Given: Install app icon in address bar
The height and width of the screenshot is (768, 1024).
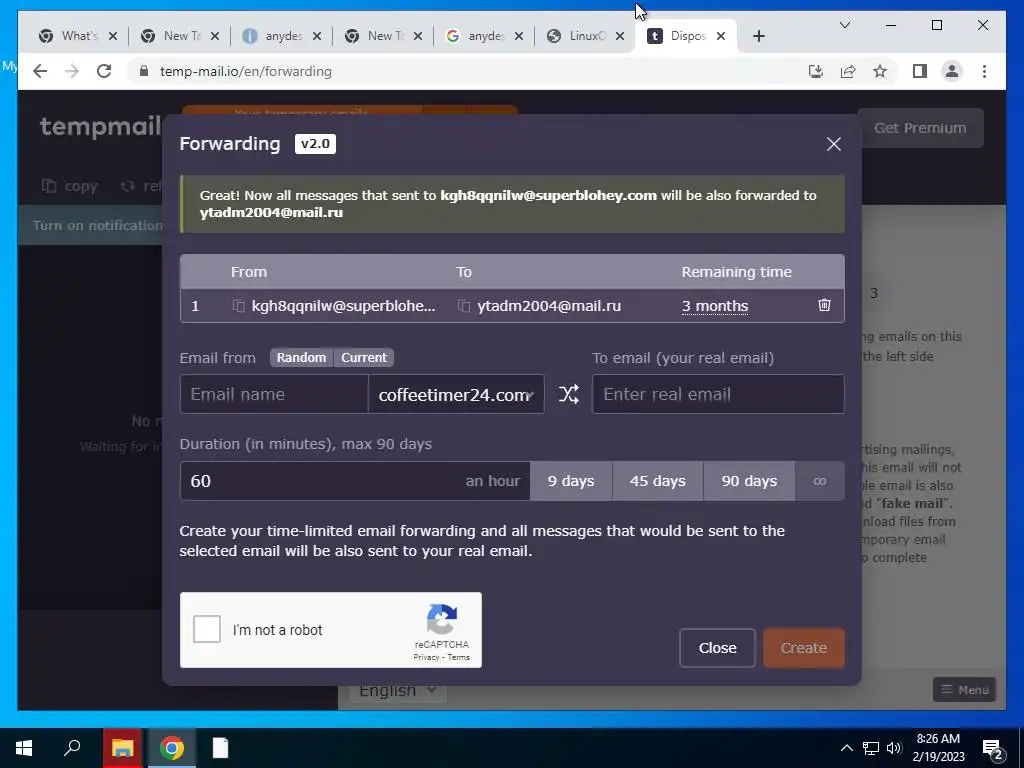Looking at the screenshot, I should tap(816, 71).
